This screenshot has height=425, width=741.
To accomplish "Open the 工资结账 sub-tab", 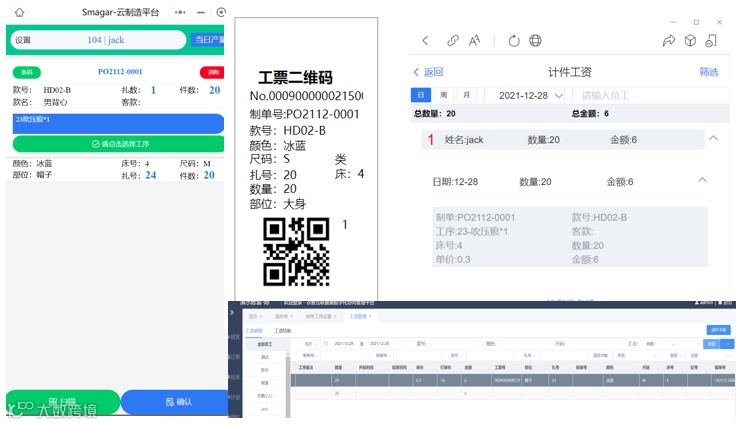I will (x=283, y=331).
